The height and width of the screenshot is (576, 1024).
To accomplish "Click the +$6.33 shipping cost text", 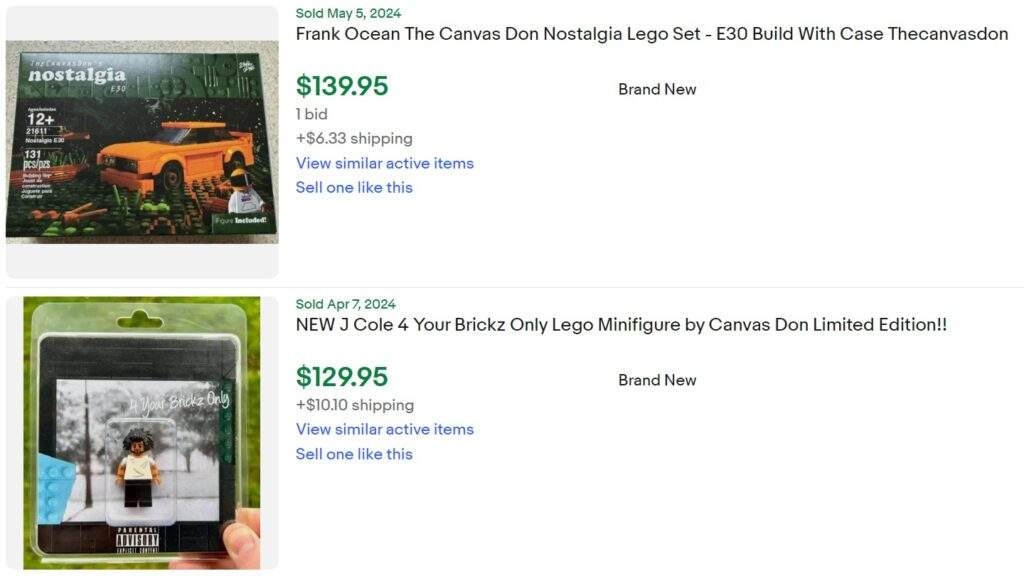I will pos(354,138).
